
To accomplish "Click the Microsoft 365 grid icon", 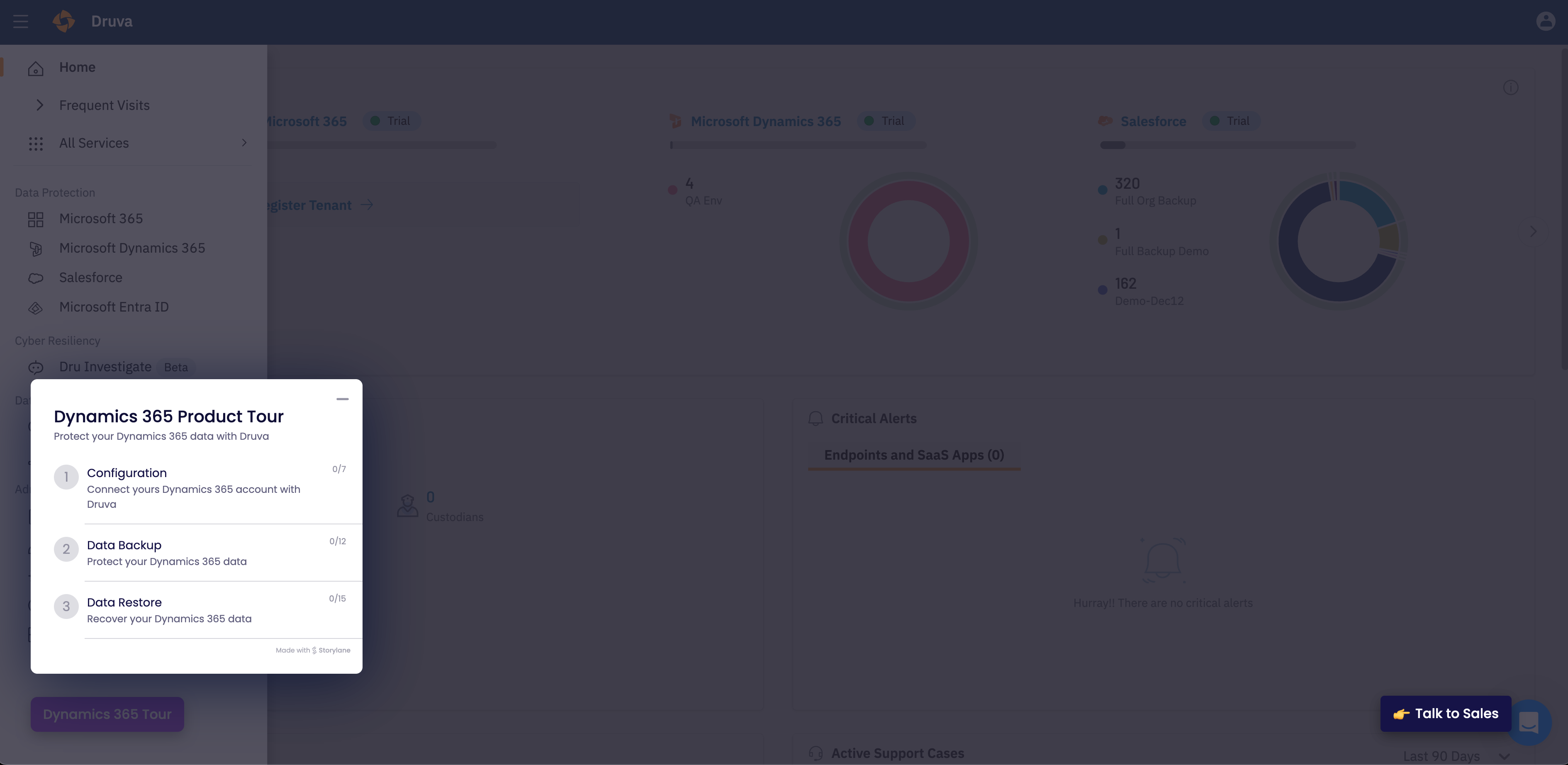I will (36, 219).
